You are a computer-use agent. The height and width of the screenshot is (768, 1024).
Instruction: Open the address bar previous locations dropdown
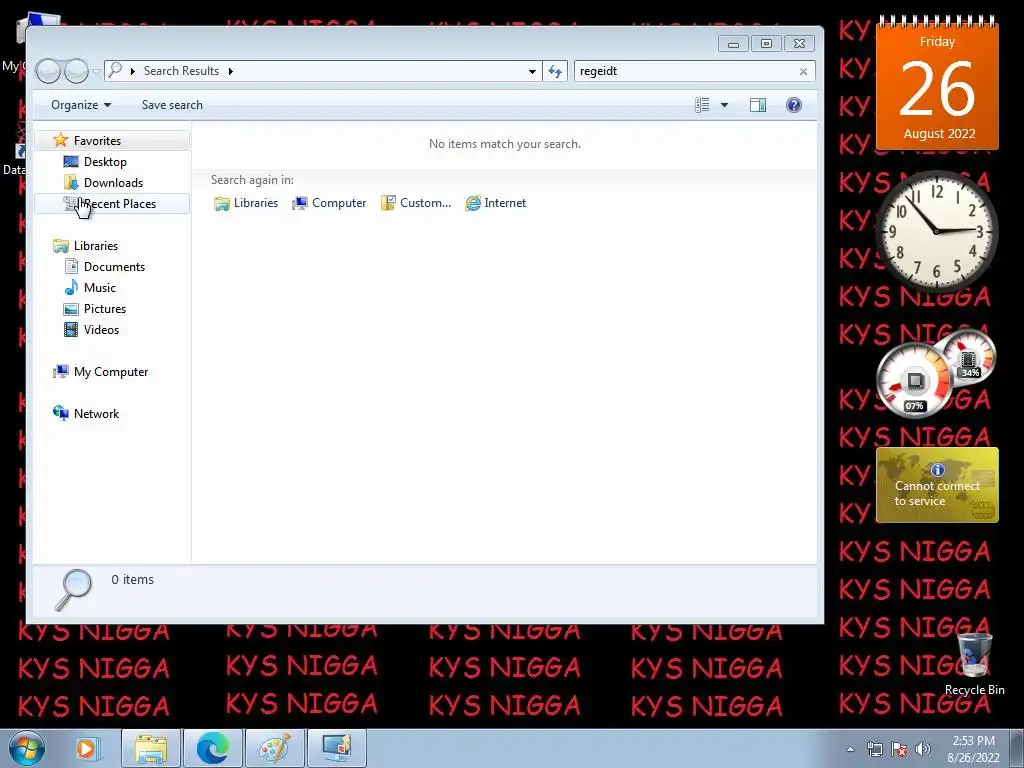pyautogui.click(x=532, y=71)
